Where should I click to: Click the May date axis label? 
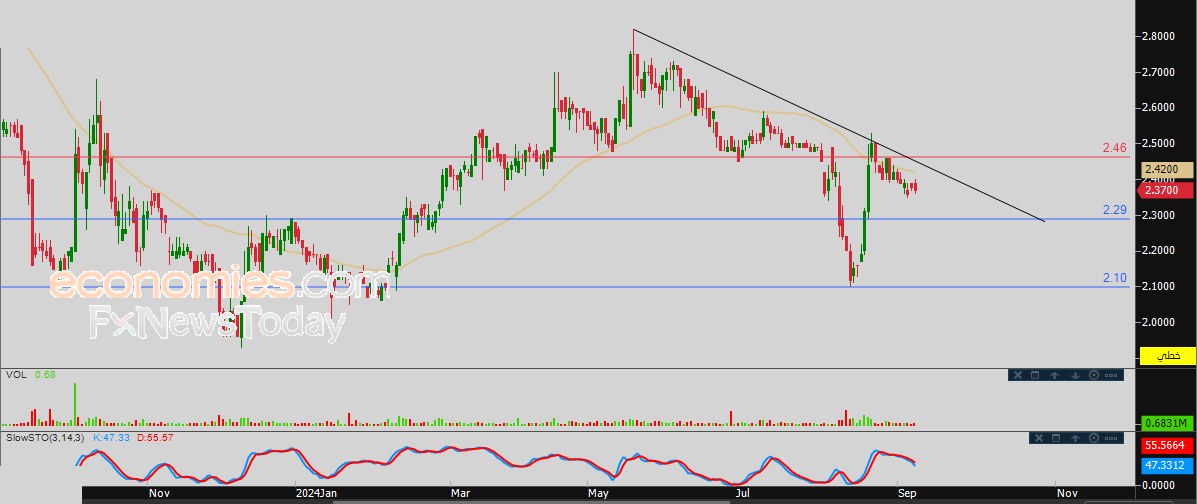(x=598, y=493)
